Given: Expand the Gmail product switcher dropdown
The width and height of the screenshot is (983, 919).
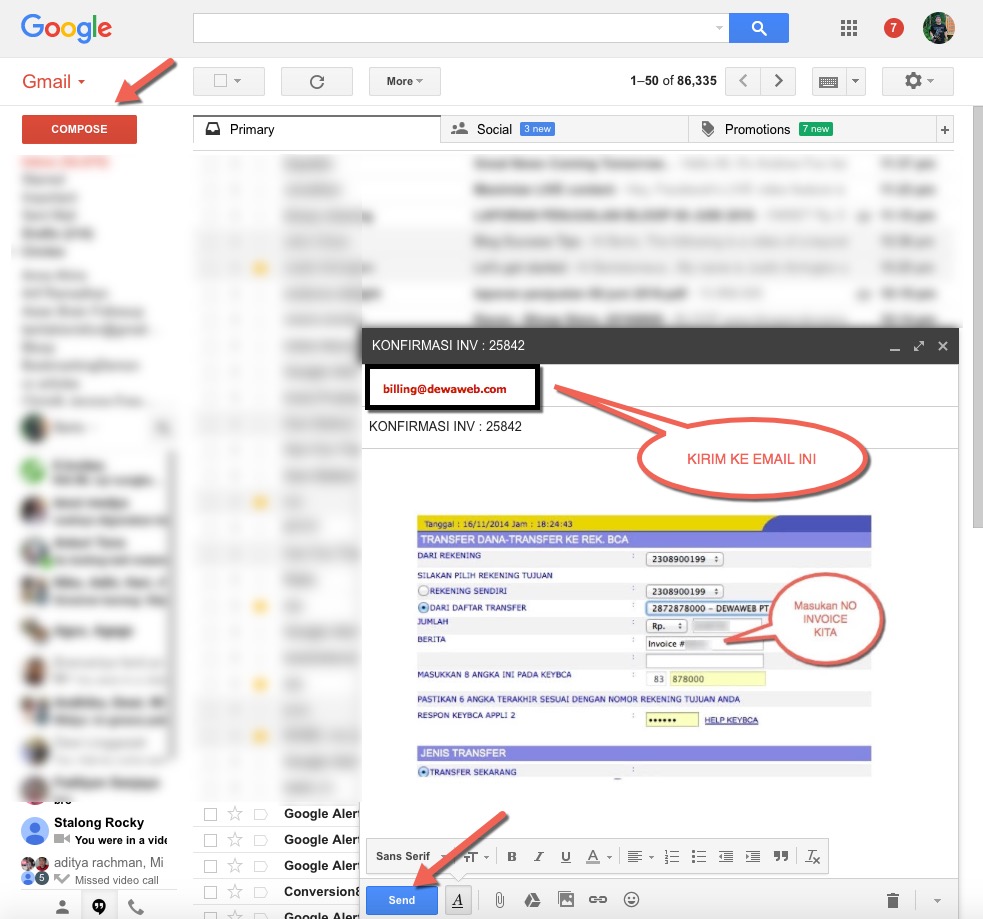Looking at the screenshot, I should pyautogui.click(x=81, y=82).
